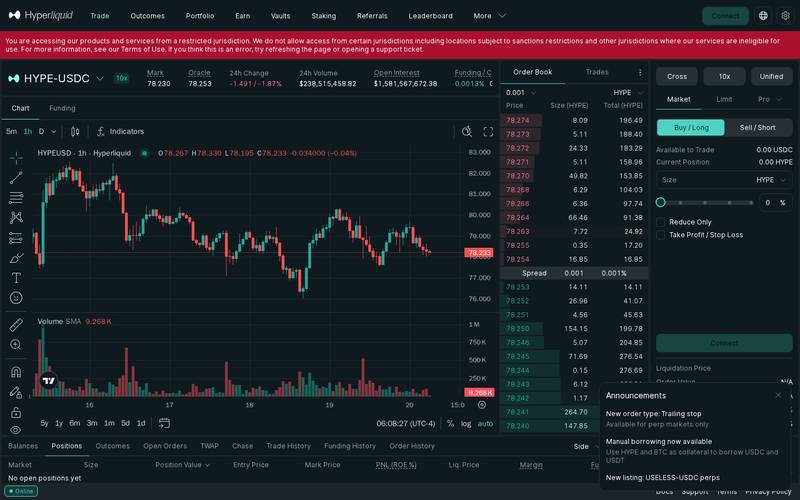Toggle magnet mode for drawings
Screen dimensions: 800x500
16,371
